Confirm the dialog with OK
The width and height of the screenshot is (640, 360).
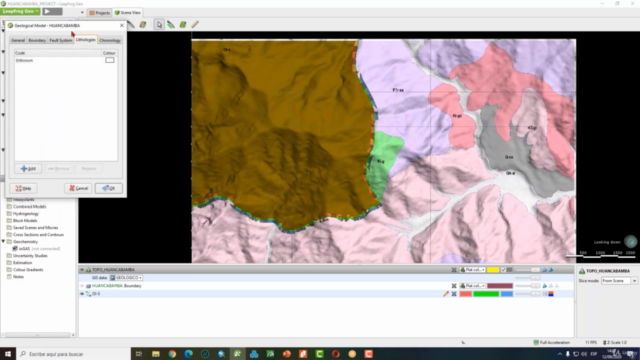pyautogui.click(x=109, y=188)
